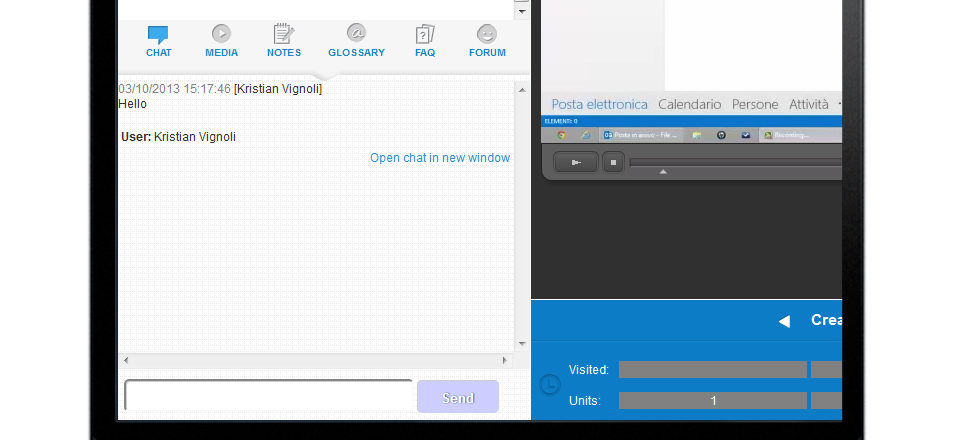Click the chat scroll-up arrow
Screen dimensions: 954x440
coord(522,90)
